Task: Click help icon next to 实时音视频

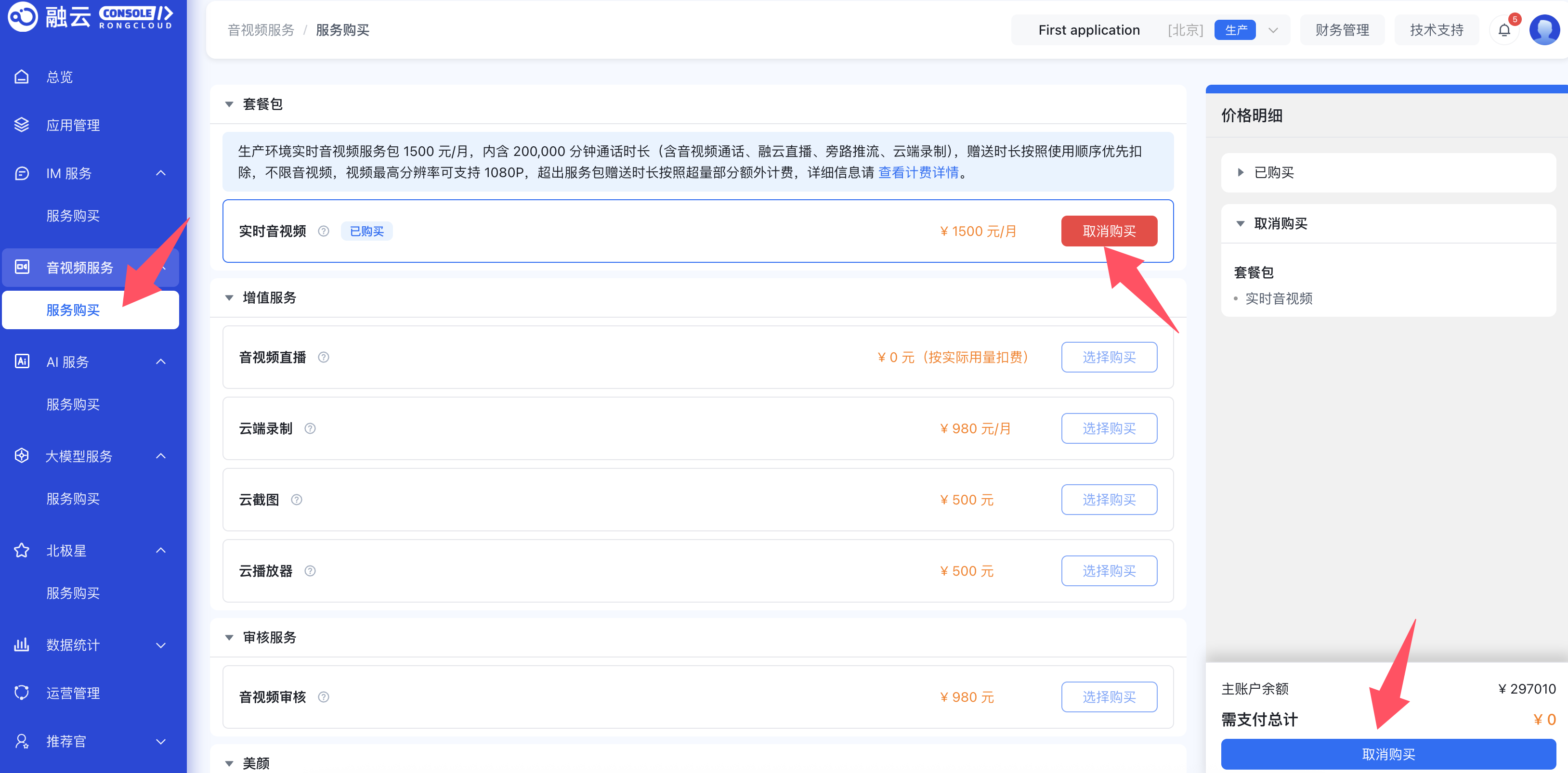Action: [324, 231]
